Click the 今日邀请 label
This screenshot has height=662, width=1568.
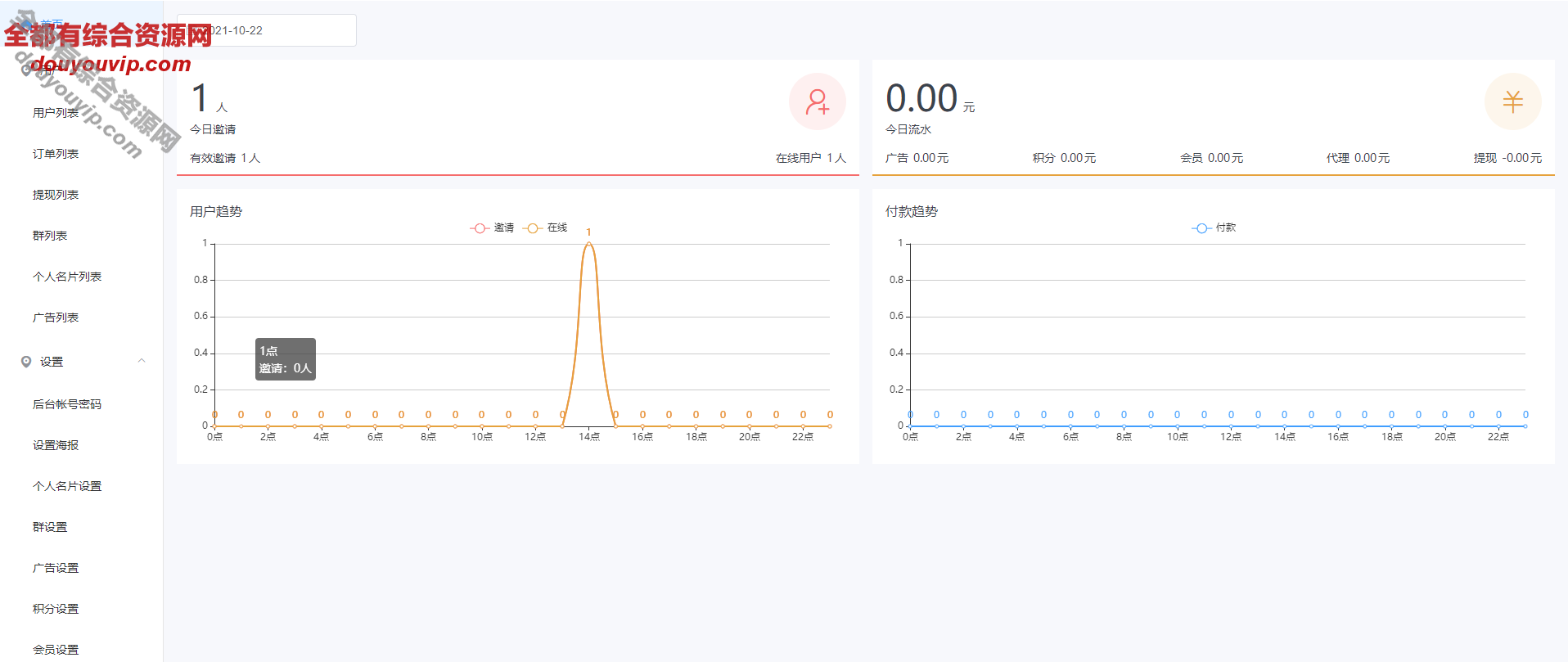(x=213, y=129)
